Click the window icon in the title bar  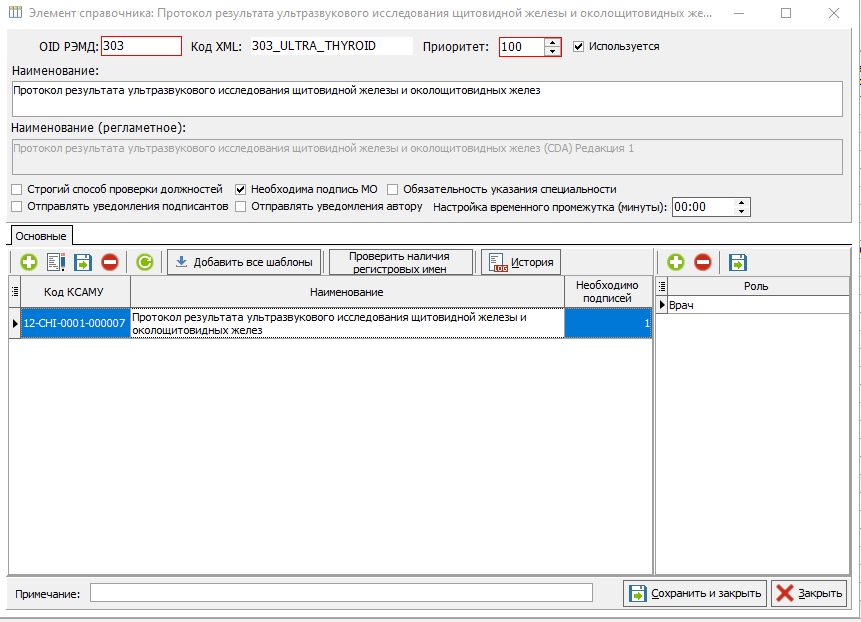point(15,12)
